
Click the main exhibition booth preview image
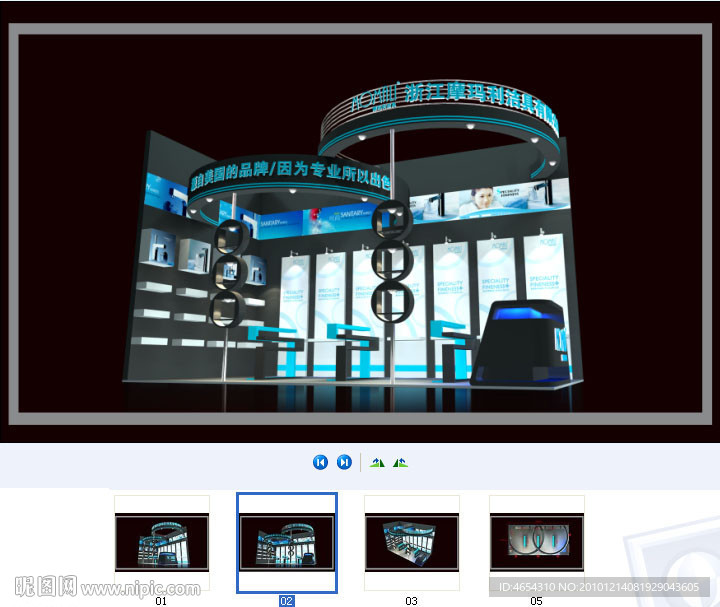tap(360, 224)
